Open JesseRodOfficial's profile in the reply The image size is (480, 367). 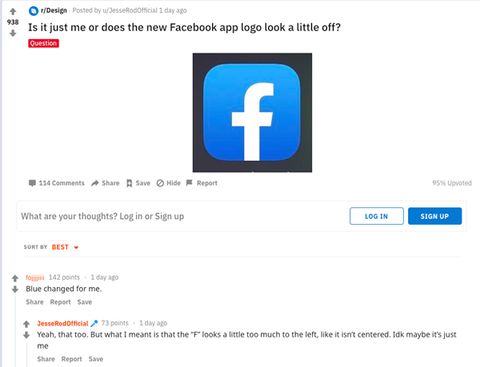click(x=63, y=323)
